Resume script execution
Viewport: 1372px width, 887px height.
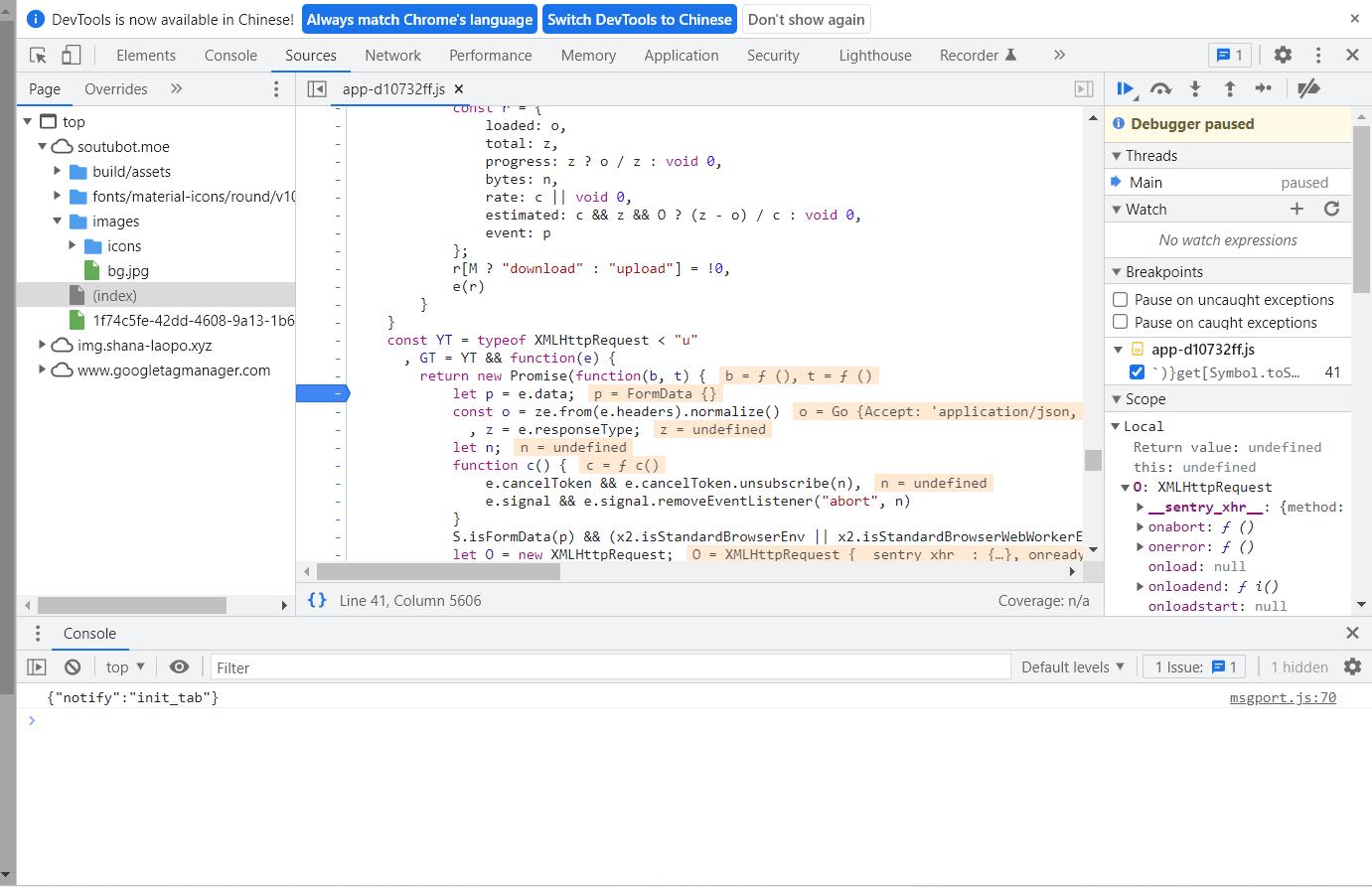click(x=1126, y=89)
